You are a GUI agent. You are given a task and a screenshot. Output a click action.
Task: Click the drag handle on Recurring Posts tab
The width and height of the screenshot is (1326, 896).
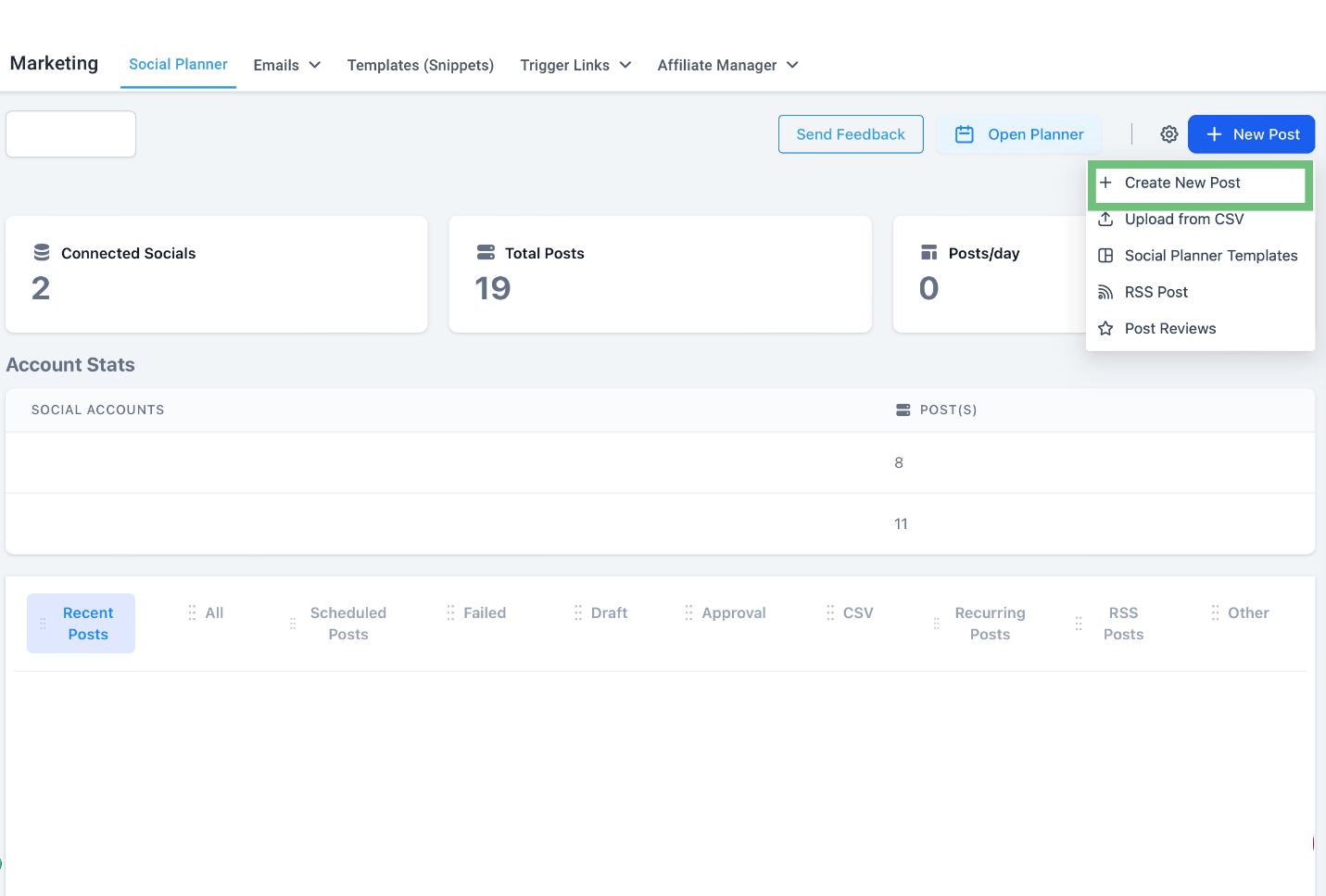[937, 624]
